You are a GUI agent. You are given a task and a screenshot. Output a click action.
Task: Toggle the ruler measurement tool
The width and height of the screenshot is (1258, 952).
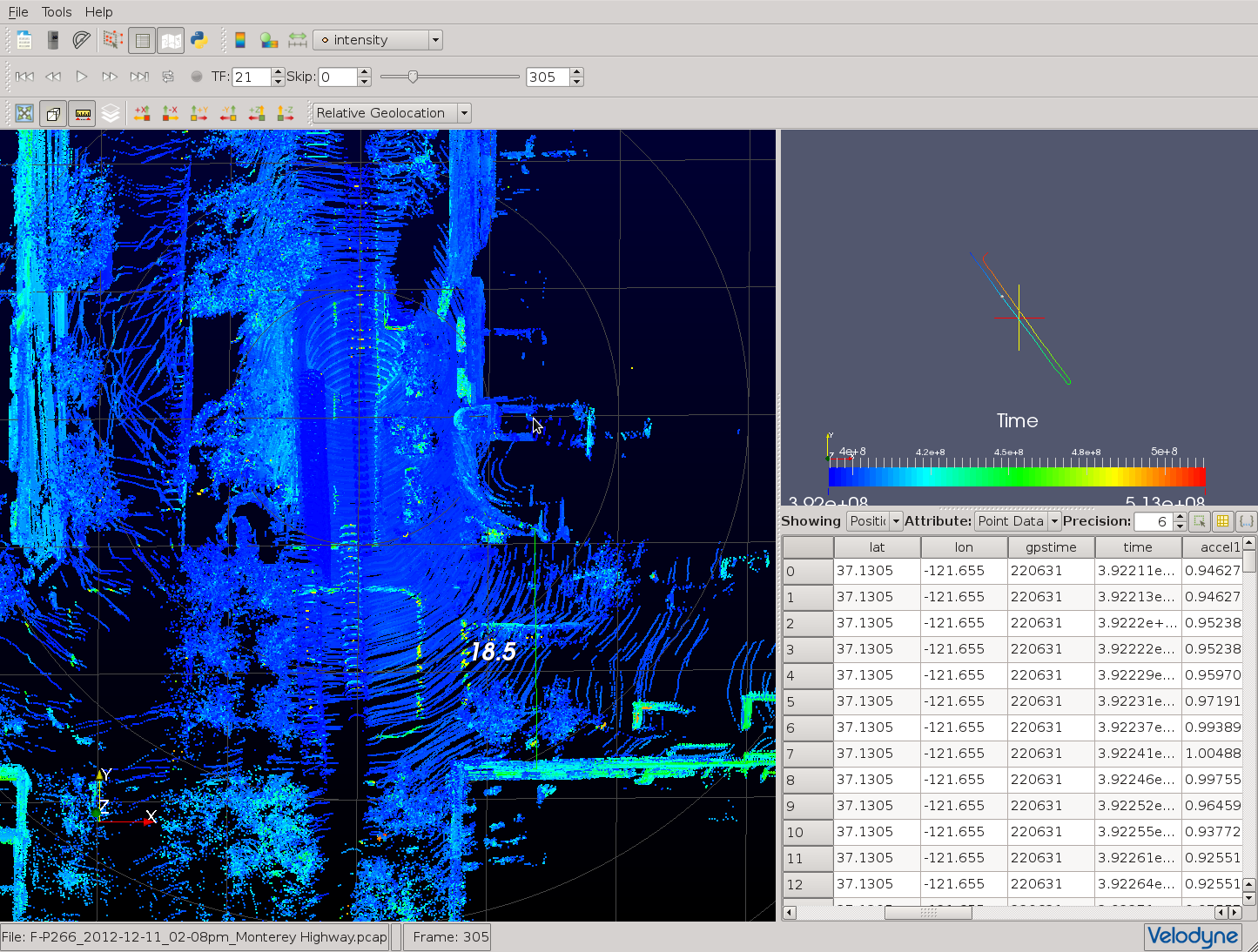(83, 113)
